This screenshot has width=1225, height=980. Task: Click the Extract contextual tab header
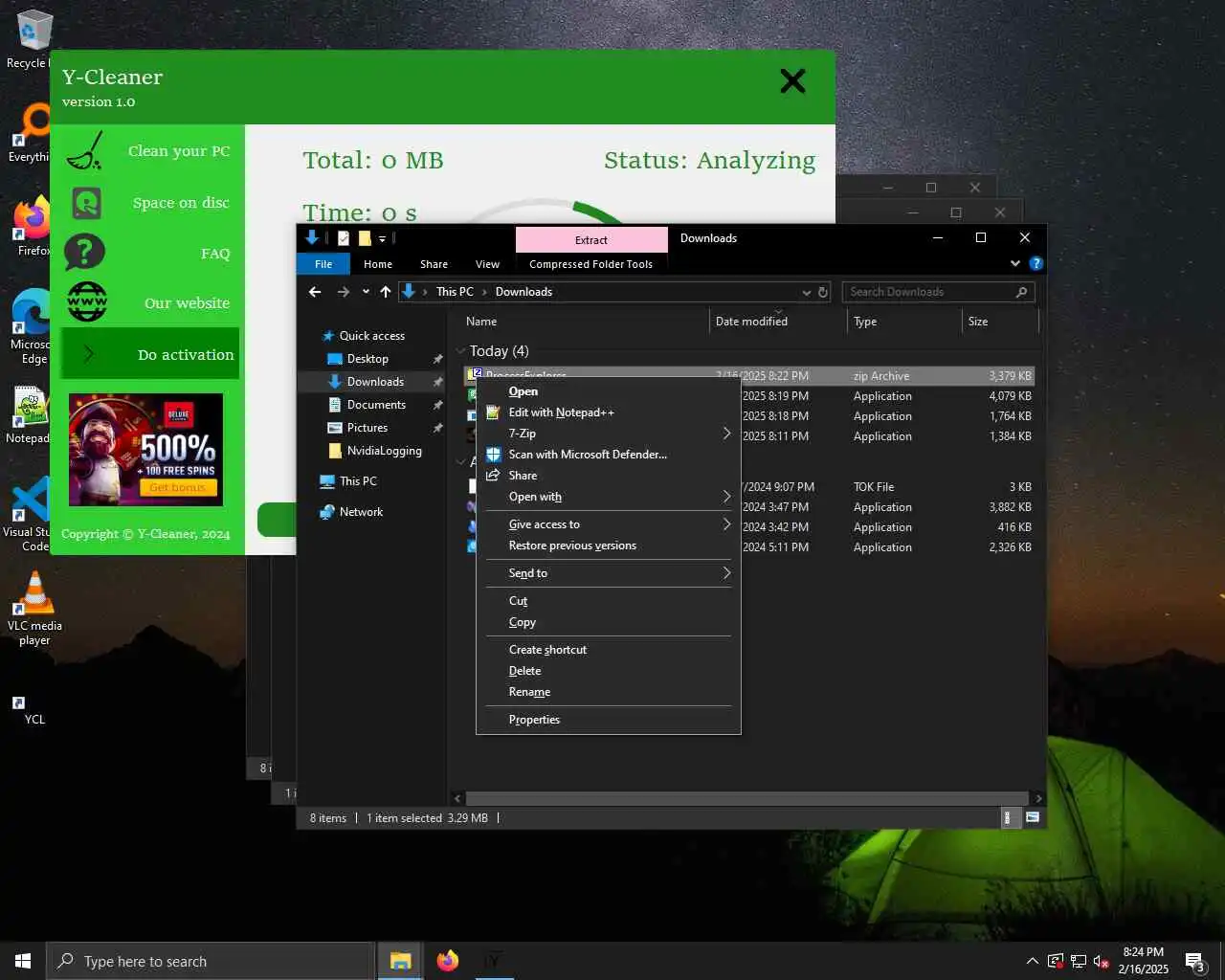(591, 239)
